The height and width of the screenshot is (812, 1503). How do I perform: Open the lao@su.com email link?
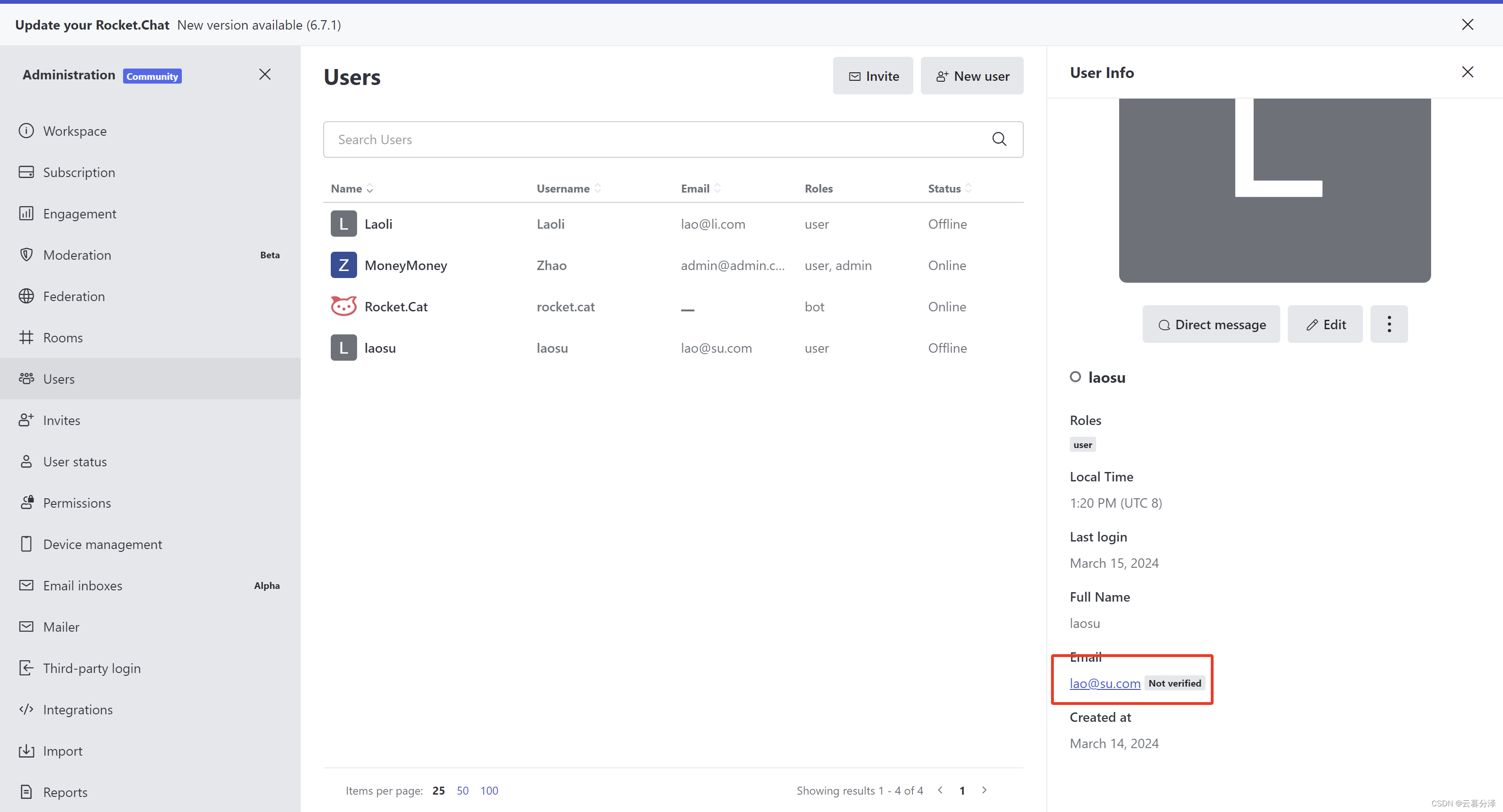1105,683
